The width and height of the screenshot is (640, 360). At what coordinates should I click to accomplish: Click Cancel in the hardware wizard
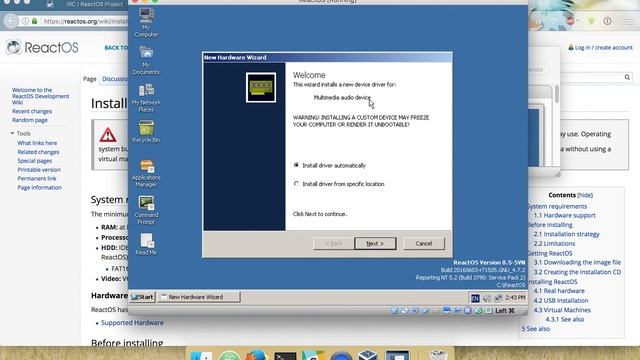pyautogui.click(x=424, y=244)
